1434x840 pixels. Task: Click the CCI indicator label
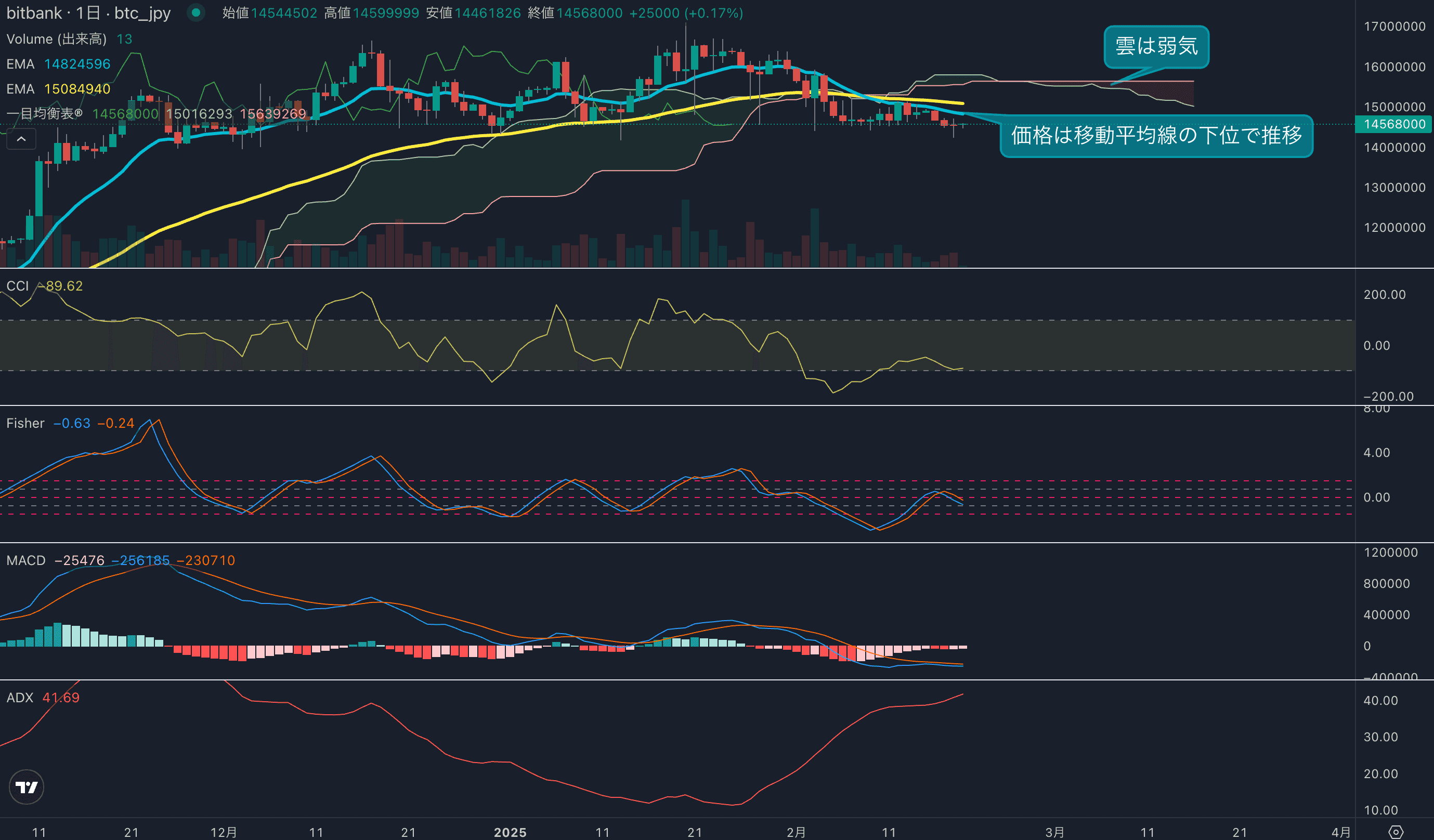pos(17,286)
